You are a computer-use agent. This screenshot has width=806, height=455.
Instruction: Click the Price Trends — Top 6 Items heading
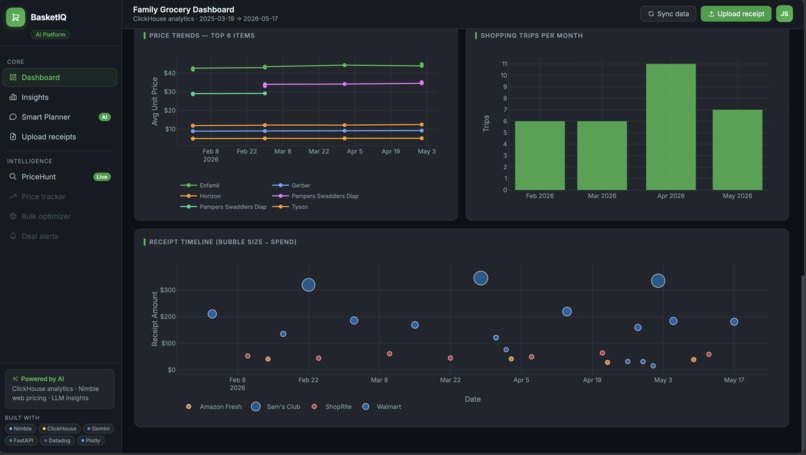202,35
